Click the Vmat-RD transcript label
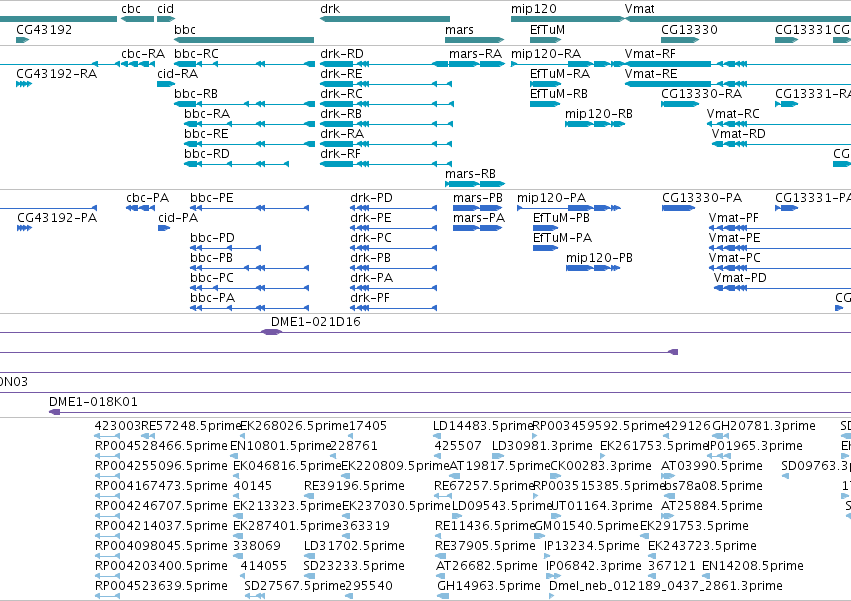Screen dimensions: 851x601 (x=739, y=134)
